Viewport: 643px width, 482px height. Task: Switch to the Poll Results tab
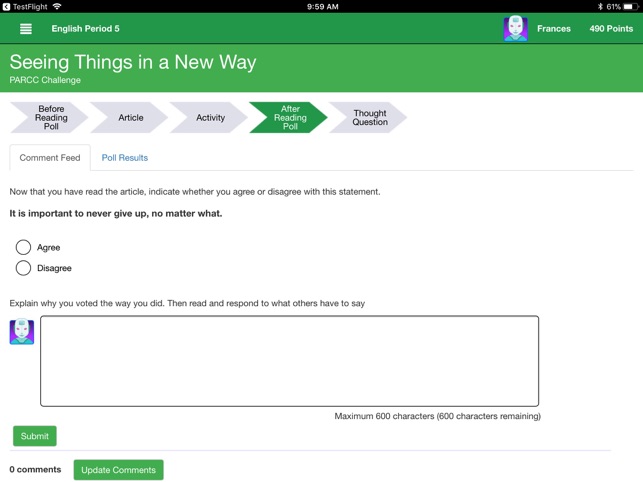tap(125, 158)
